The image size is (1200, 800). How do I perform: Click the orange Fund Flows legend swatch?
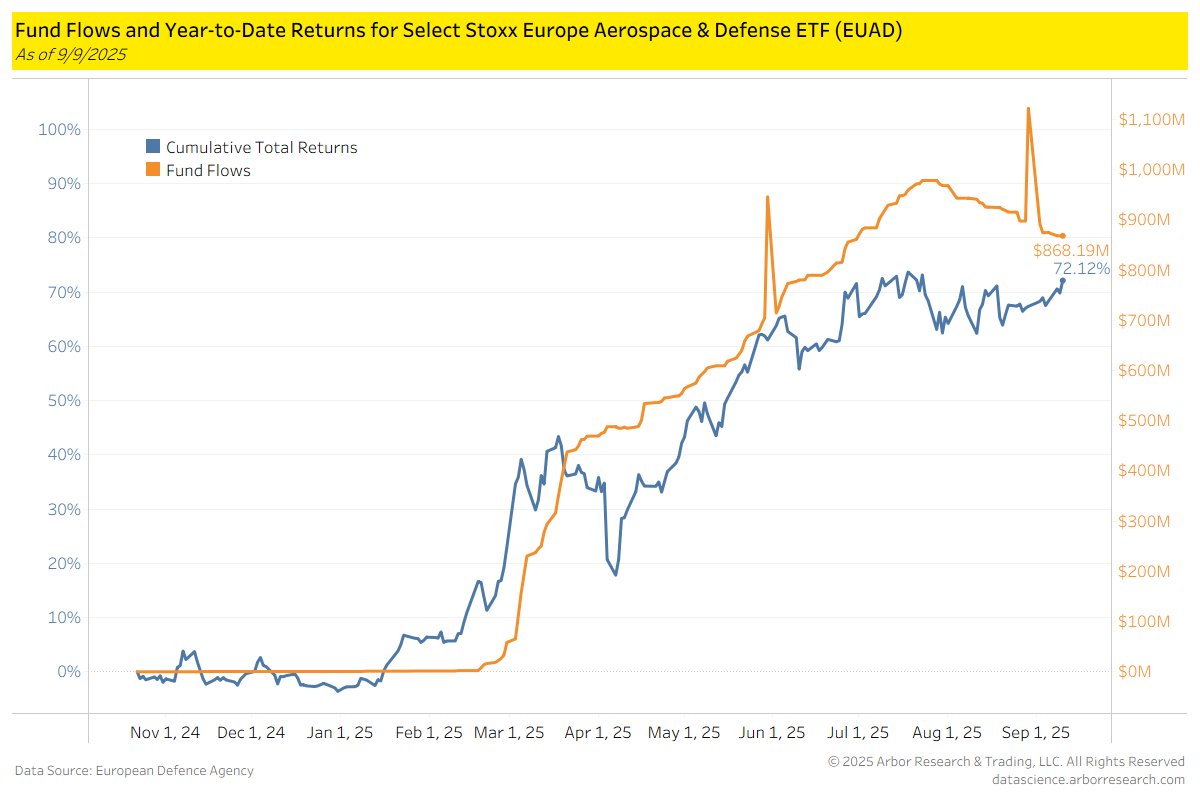point(153,170)
